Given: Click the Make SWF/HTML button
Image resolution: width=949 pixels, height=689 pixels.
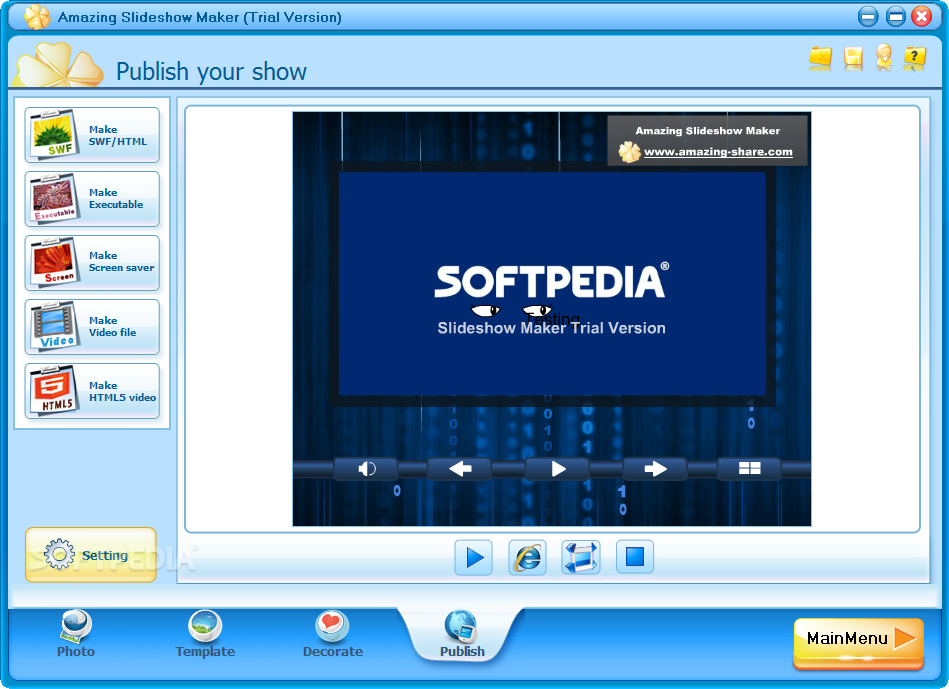Looking at the screenshot, I should (x=92, y=135).
